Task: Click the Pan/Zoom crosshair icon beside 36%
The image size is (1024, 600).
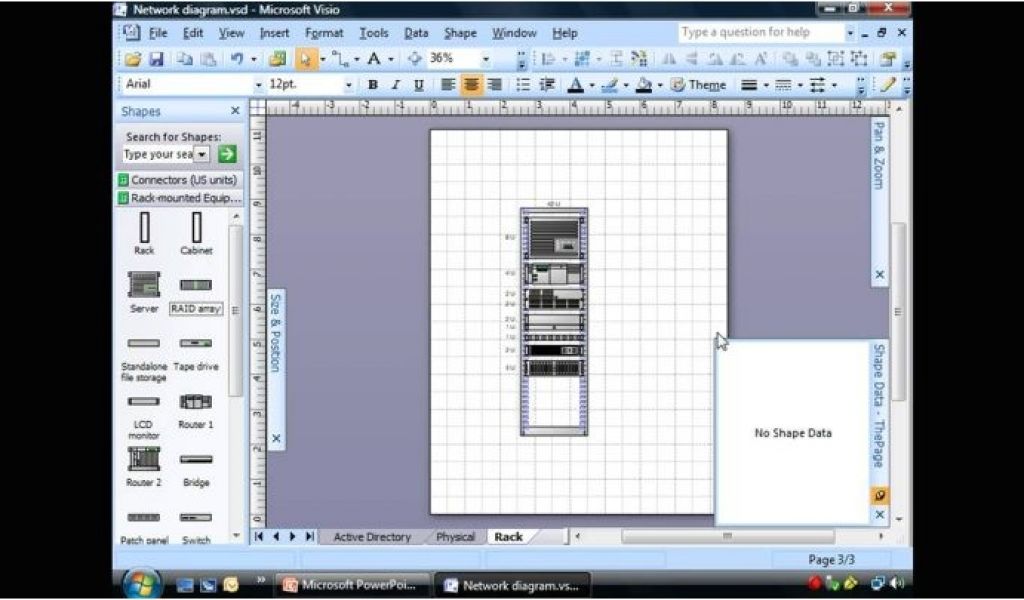Action: click(x=414, y=59)
